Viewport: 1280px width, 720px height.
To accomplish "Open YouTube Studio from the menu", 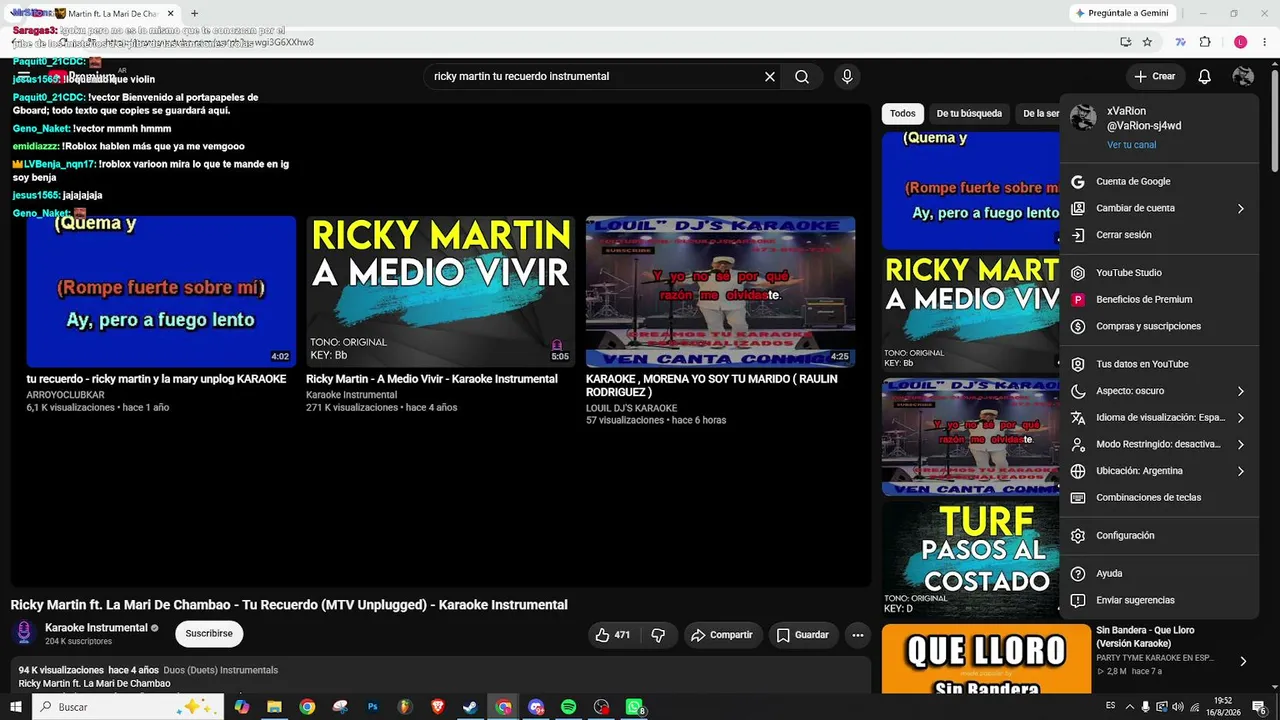I will point(1159,273).
